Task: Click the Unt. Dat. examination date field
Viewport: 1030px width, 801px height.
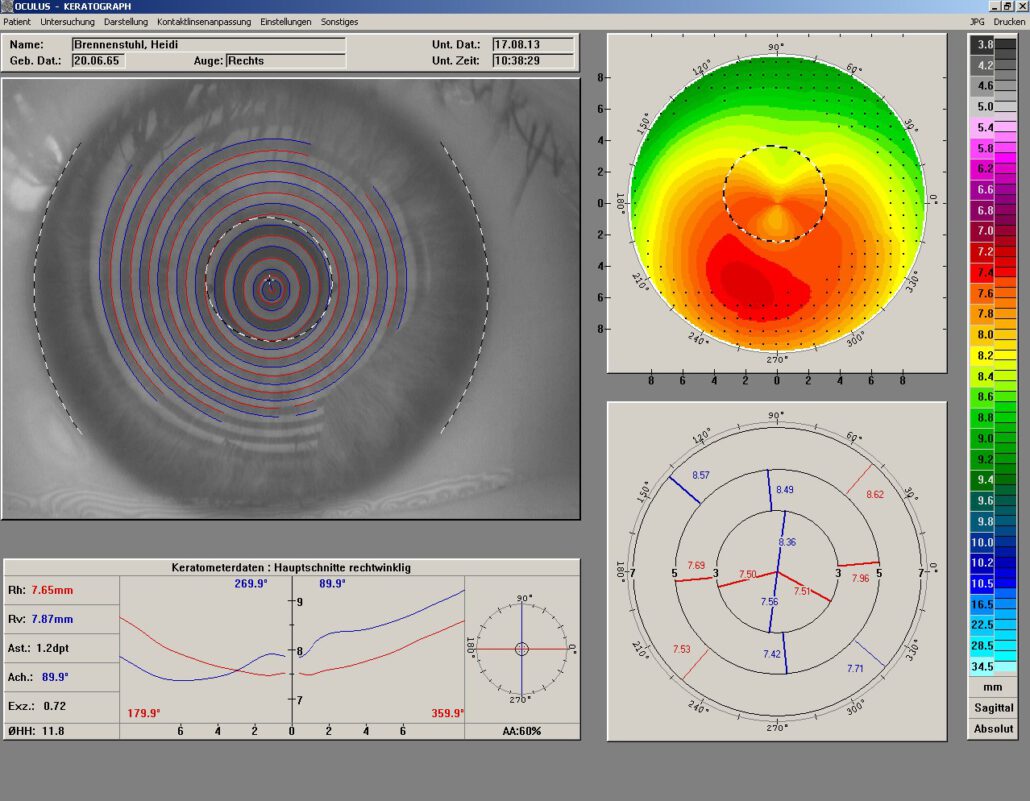Action: pos(533,45)
